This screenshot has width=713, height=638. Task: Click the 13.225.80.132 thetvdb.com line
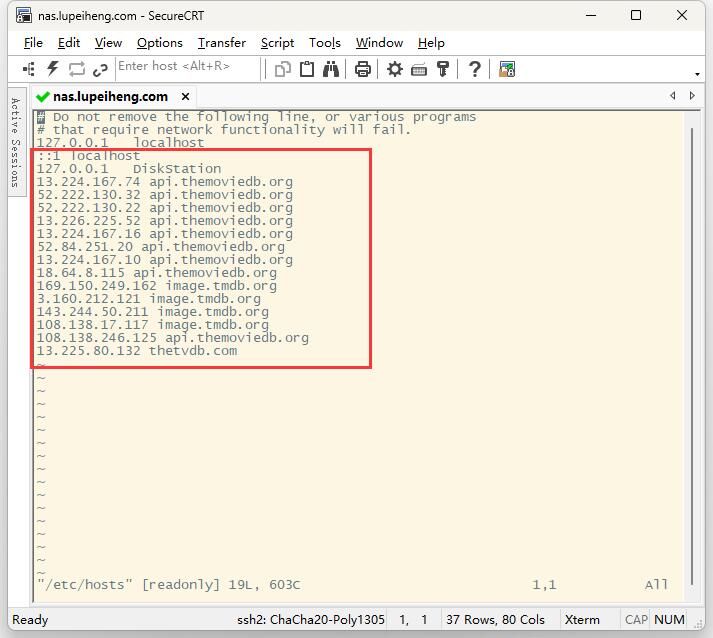(x=137, y=351)
